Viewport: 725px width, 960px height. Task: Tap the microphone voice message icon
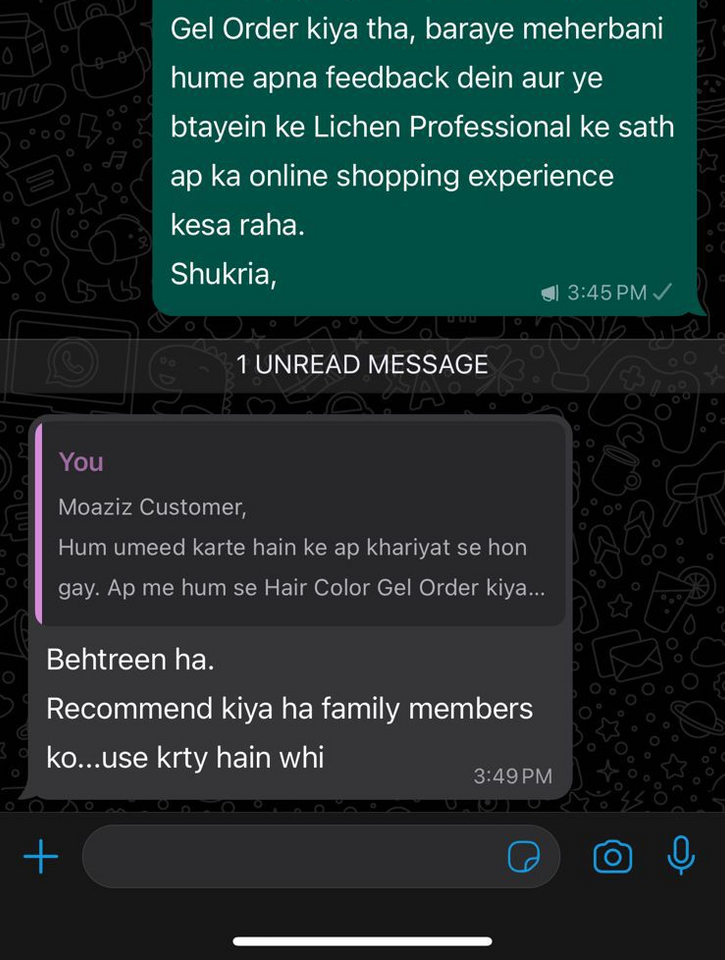coord(681,855)
